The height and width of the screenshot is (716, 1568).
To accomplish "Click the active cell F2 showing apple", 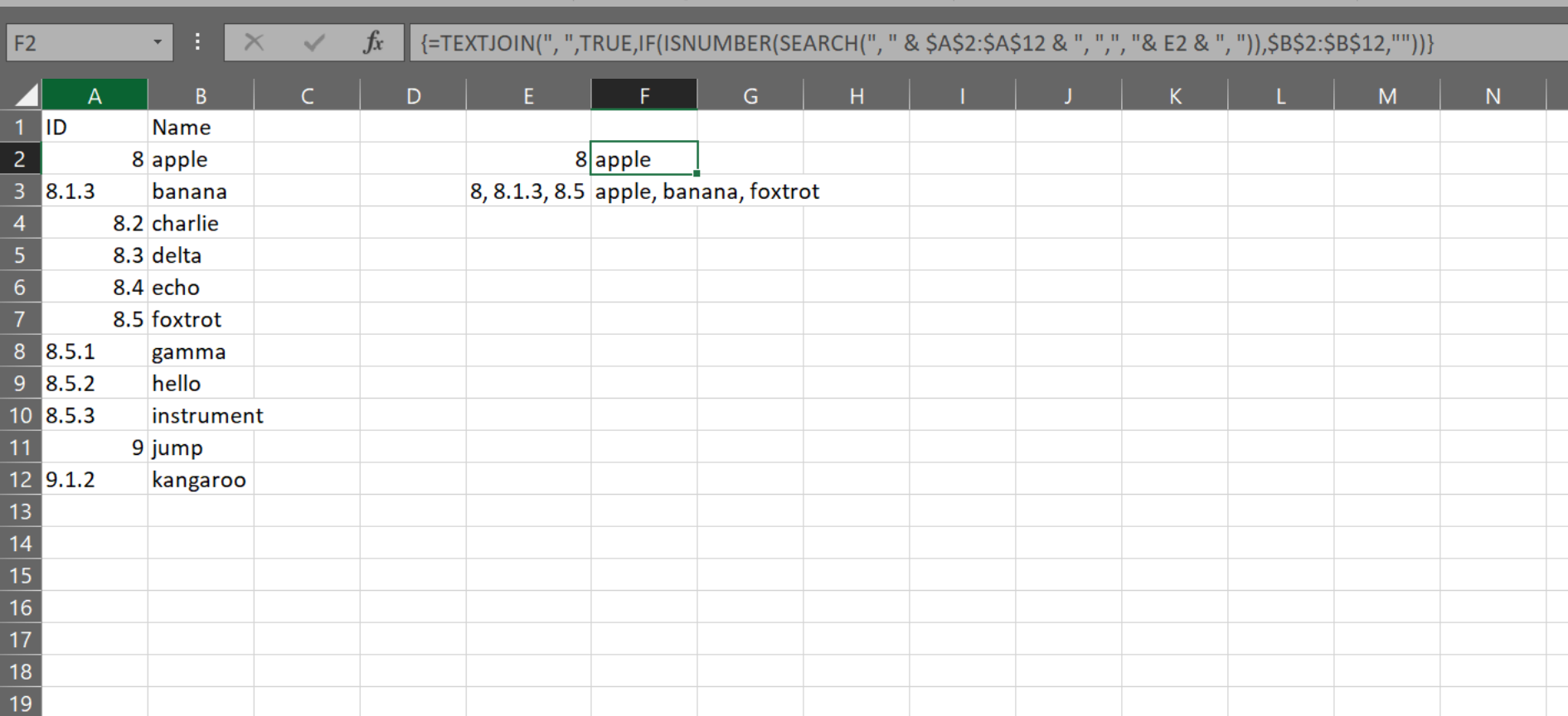I will pyautogui.click(x=644, y=158).
